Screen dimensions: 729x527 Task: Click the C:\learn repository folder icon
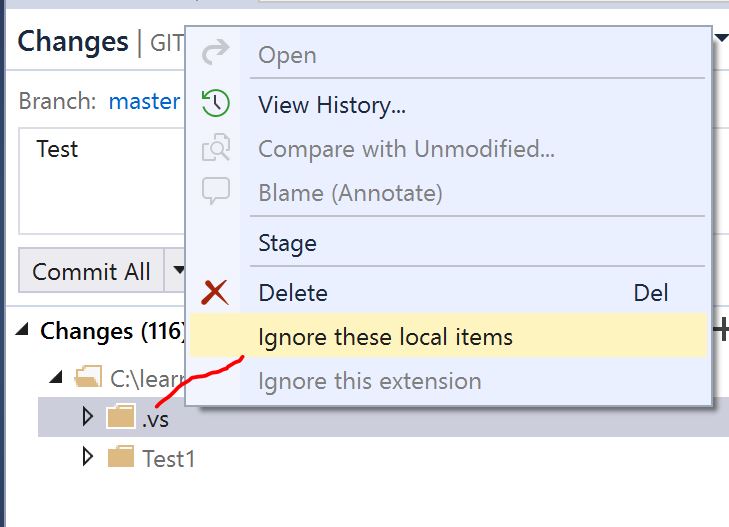coord(89,378)
